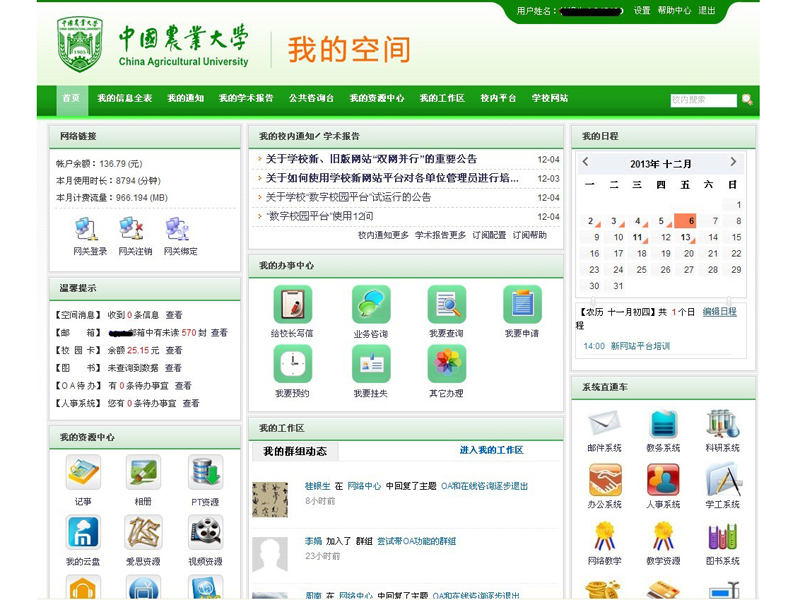The height and width of the screenshot is (600, 800).
Task: Click 查看 beside 校园卡 balance row
Action: click(174, 350)
